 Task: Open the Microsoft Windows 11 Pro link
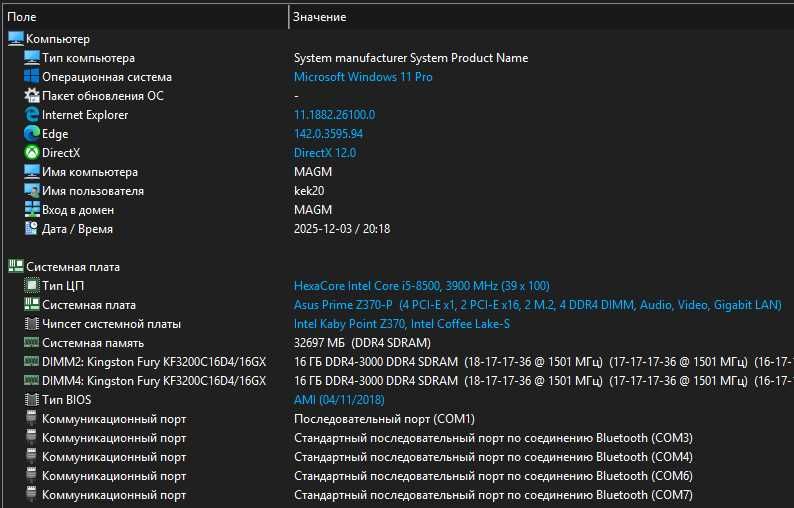coord(363,77)
